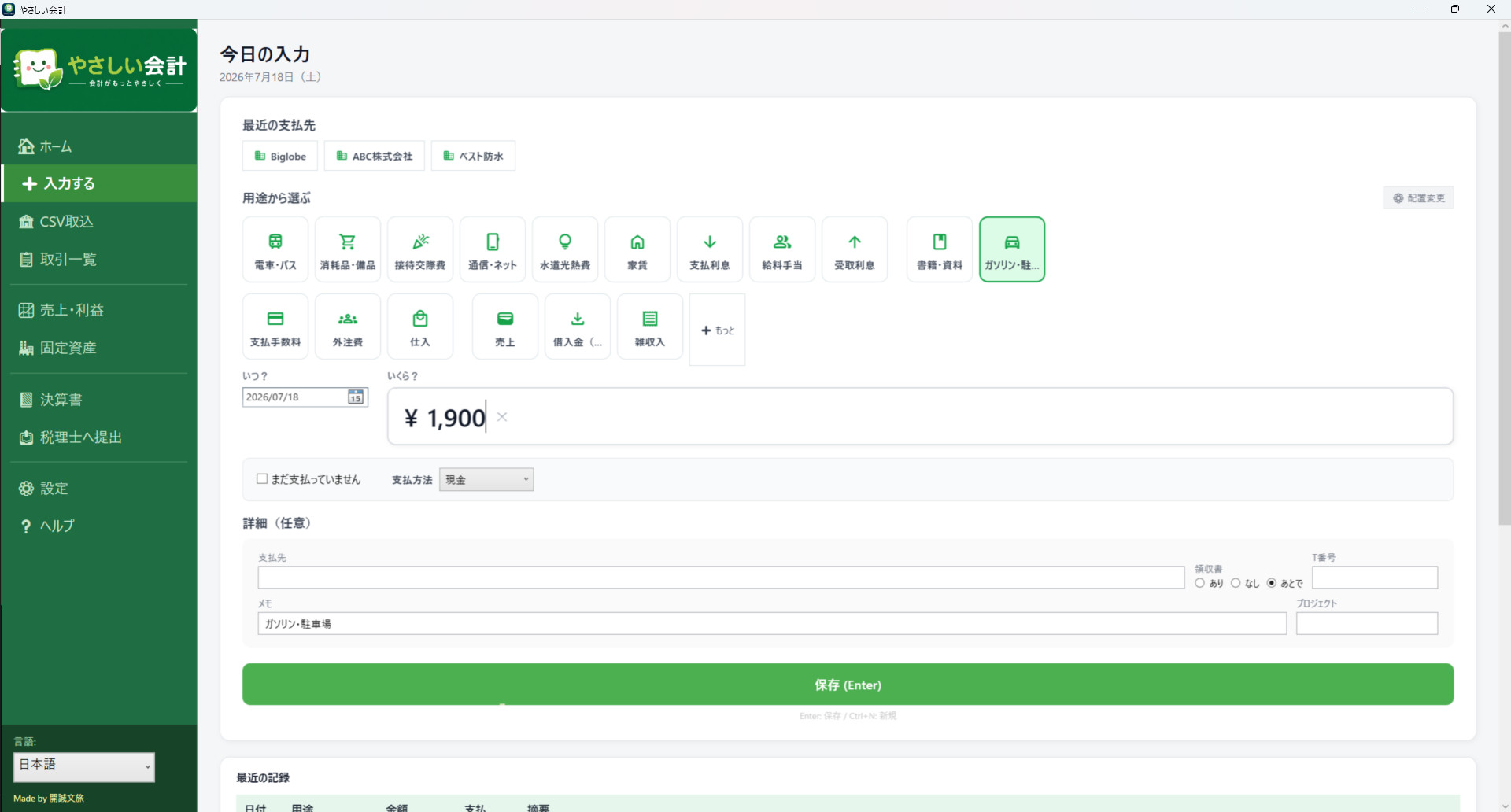Select the 家賃 house tile
Screen dimensions: 1511x812
[637, 249]
